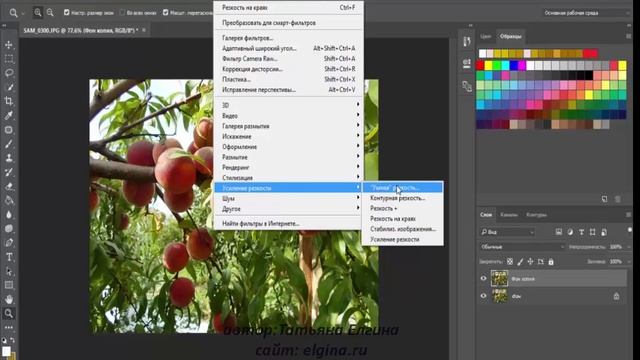This screenshot has width=640, height=360.
Task: Expand the 'Шум' submenu
Action: tap(288, 198)
